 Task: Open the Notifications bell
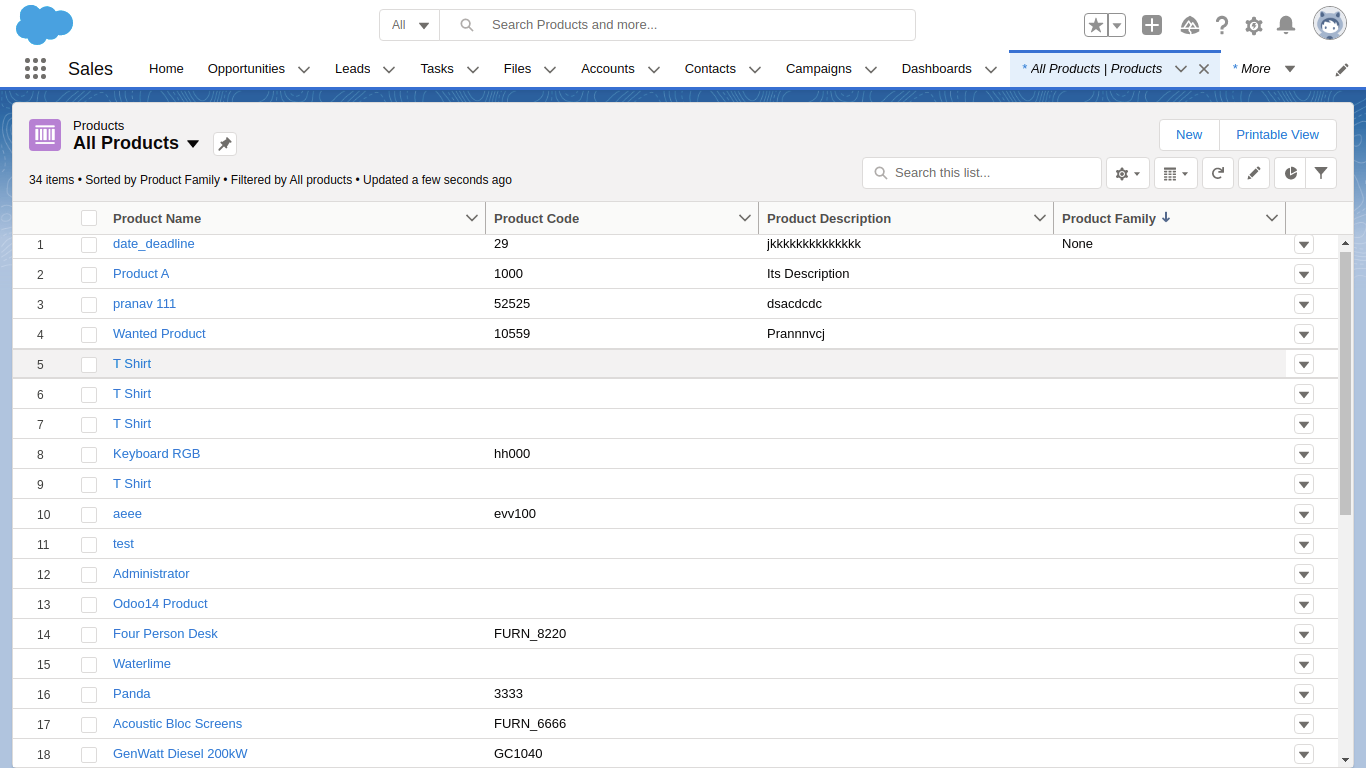tap(1287, 25)
